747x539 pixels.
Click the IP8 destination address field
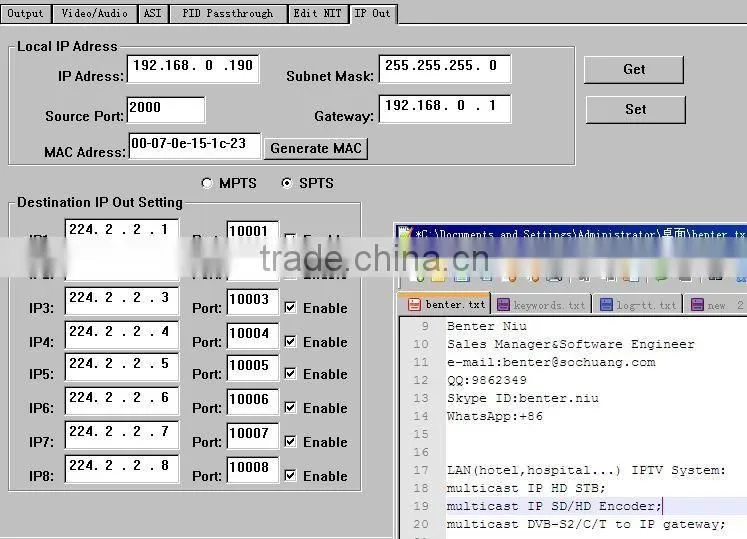pos(122,469)
